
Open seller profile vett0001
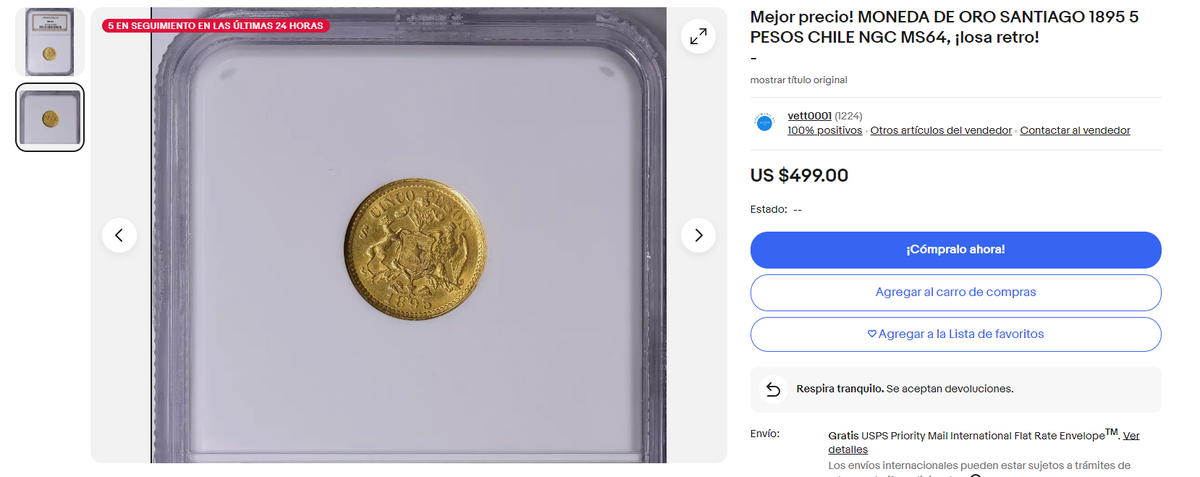click(809, 116)
